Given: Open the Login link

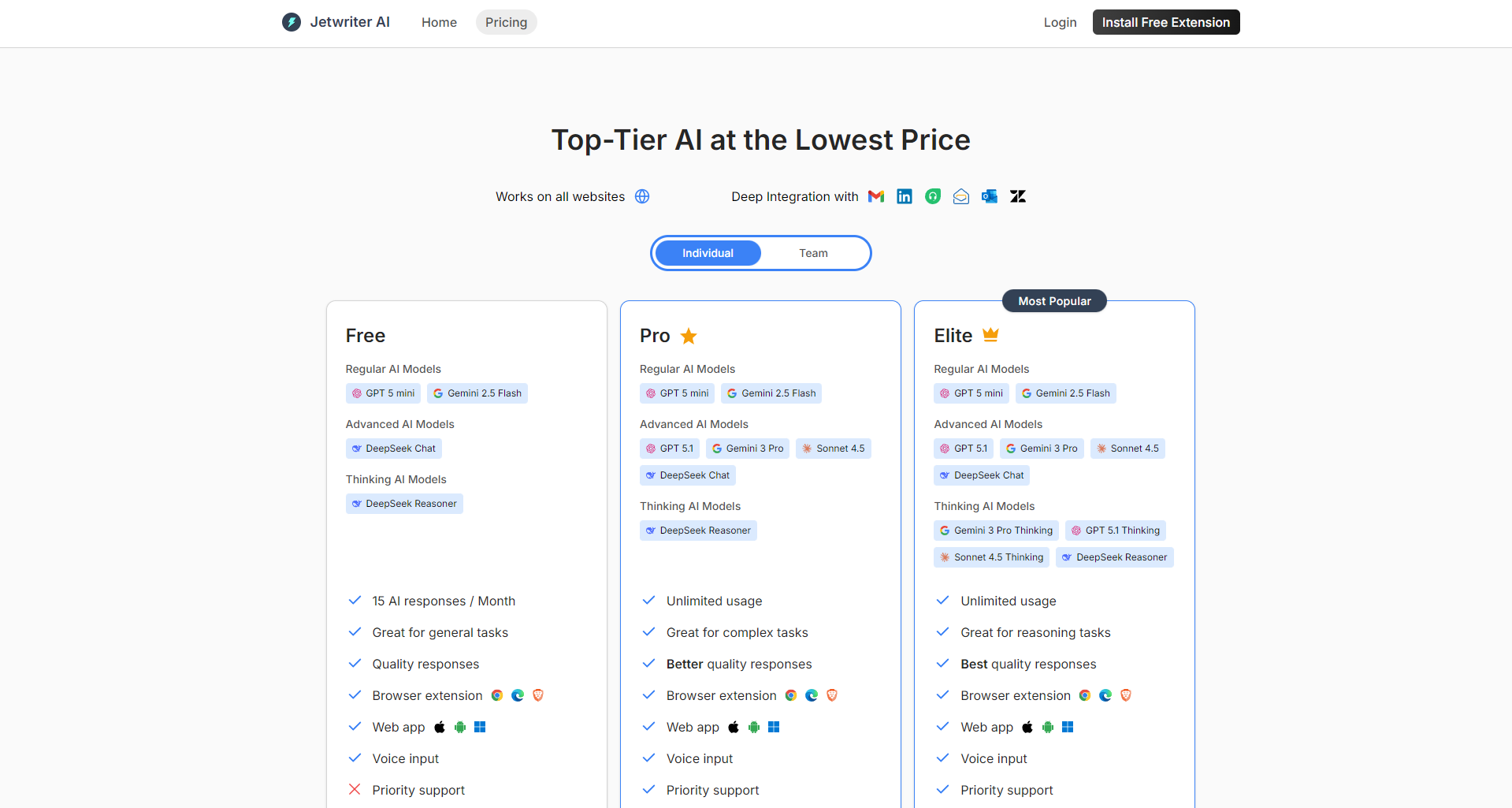Looking at the screenshot, I should pyautogui.click(x=1060, y=22).
